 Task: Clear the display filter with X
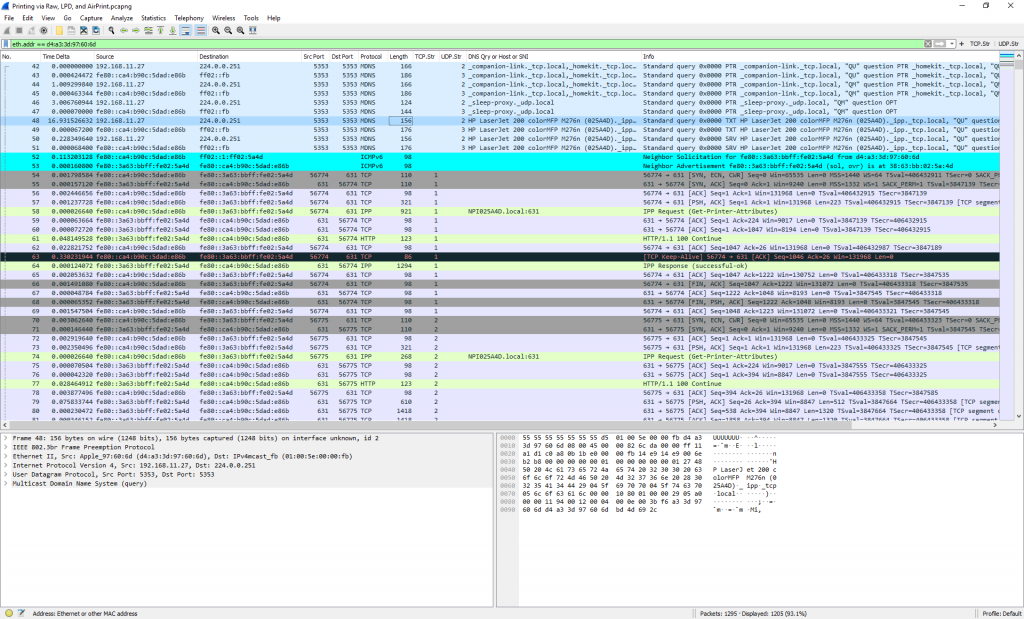(x=928, y=44)
